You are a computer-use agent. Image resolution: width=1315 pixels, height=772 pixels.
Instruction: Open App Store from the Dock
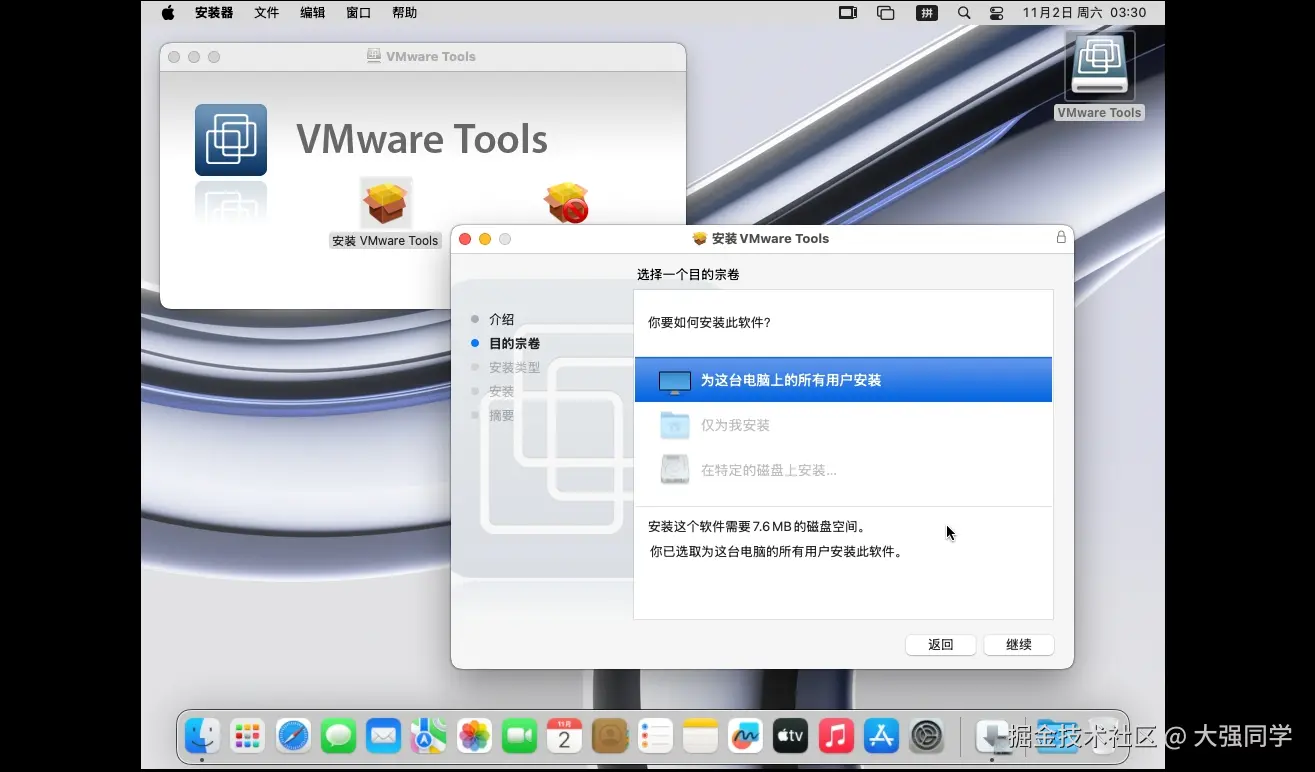click(881, 737)
